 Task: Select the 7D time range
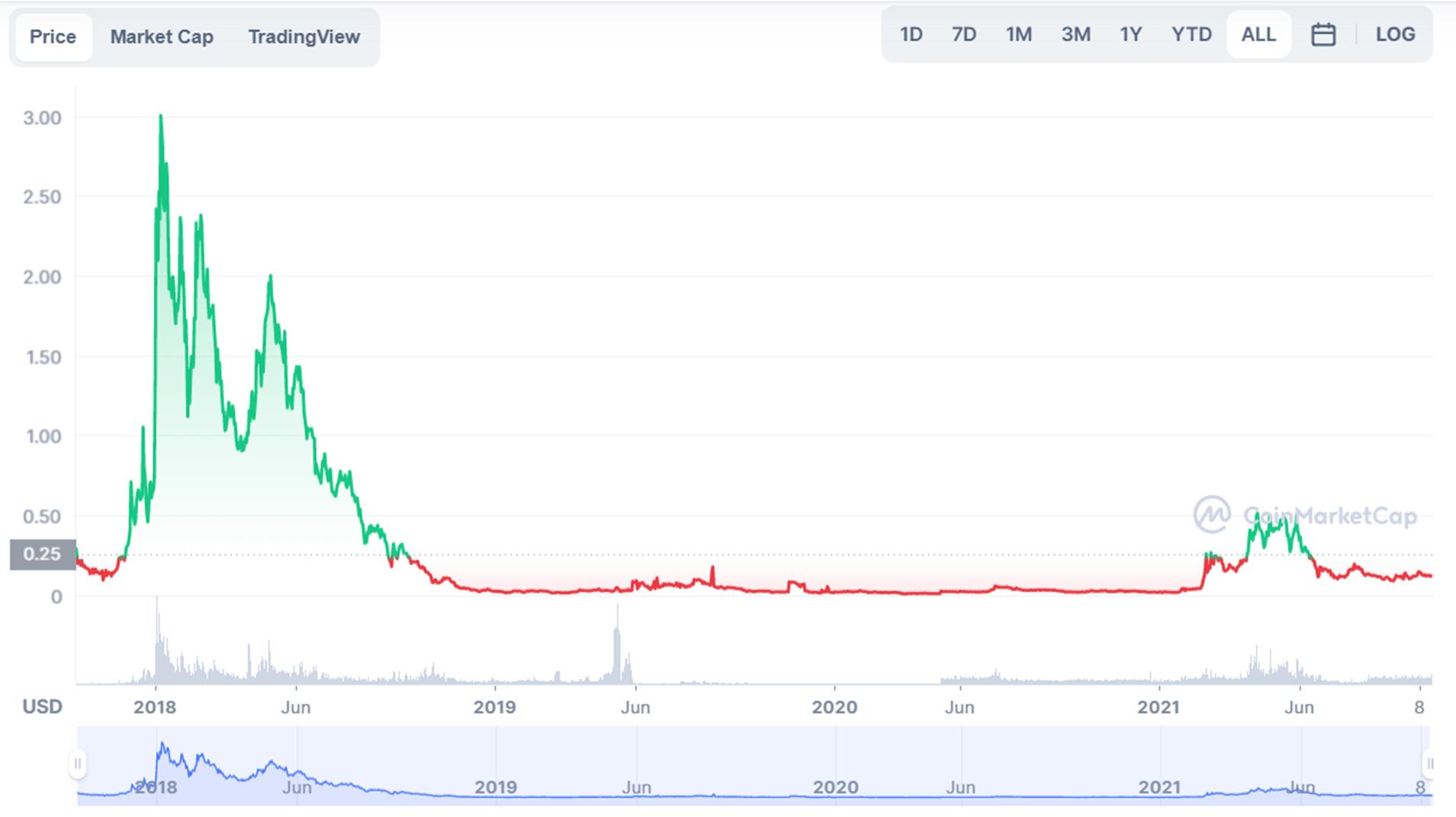963,35
